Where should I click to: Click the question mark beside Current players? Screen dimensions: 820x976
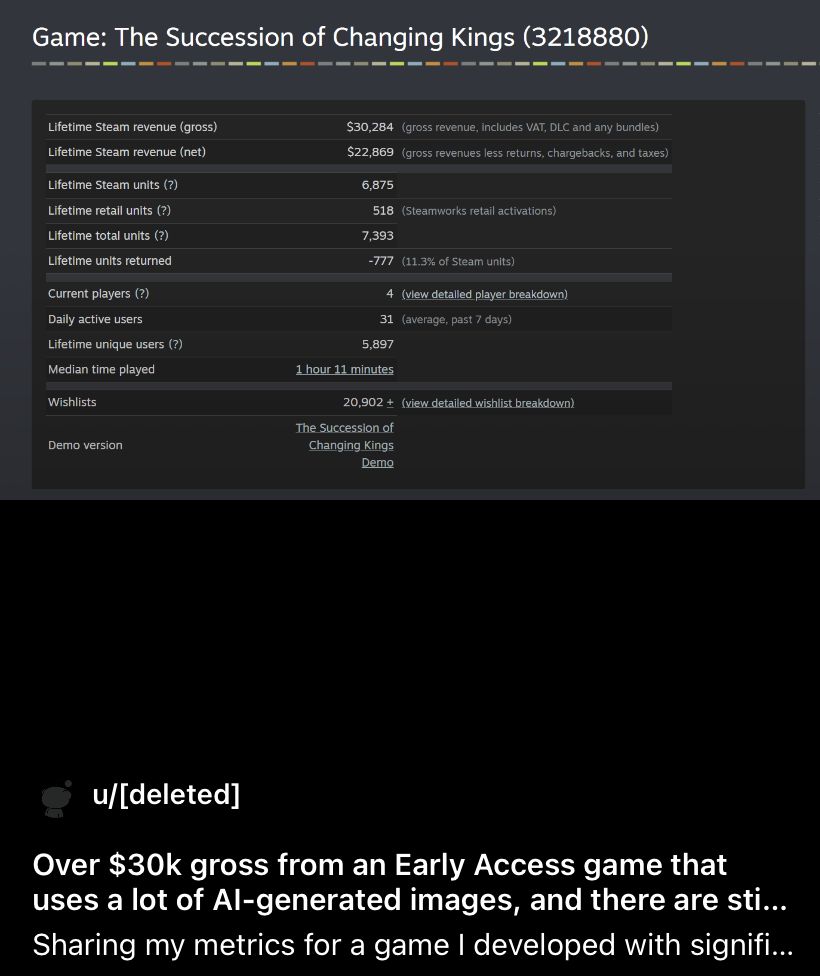pos(142,293)
